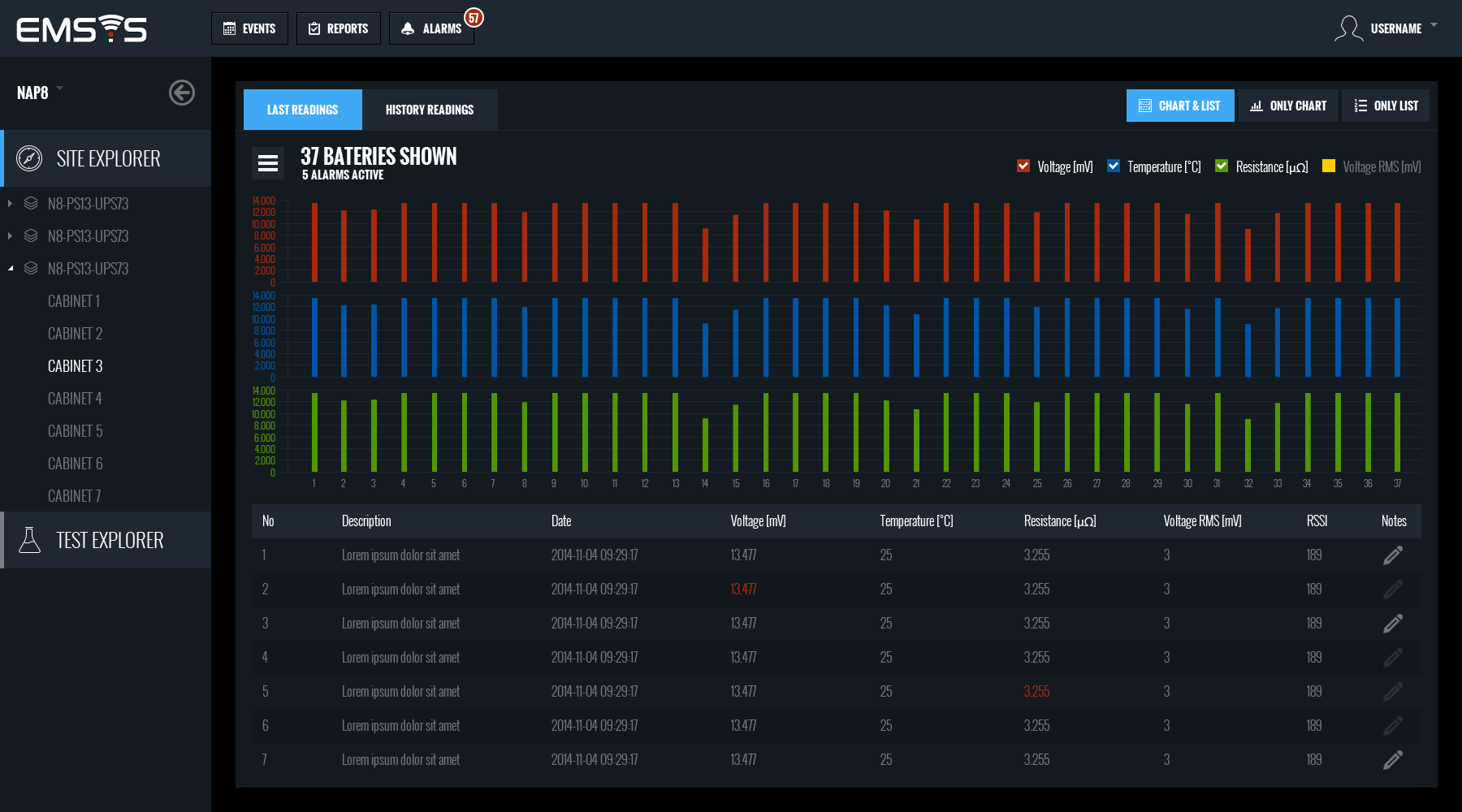Edit notes with pencil icon in row 3
1462x812 pixels.
[x=1393, y=624]
